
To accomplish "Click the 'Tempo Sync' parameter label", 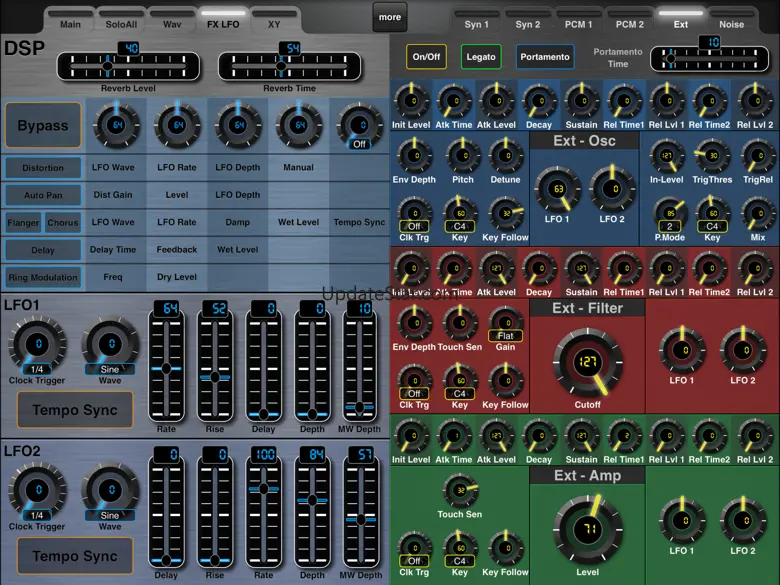I will [359, 222].
